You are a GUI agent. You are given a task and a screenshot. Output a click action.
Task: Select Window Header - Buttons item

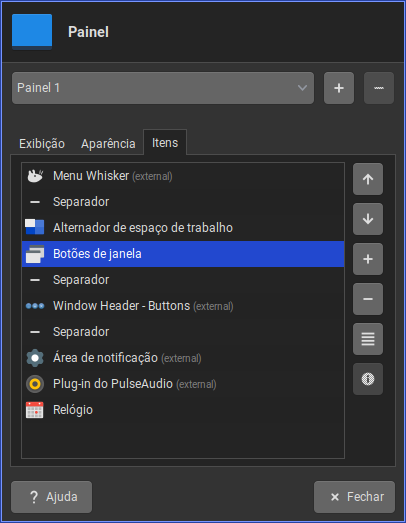[183, 306]
